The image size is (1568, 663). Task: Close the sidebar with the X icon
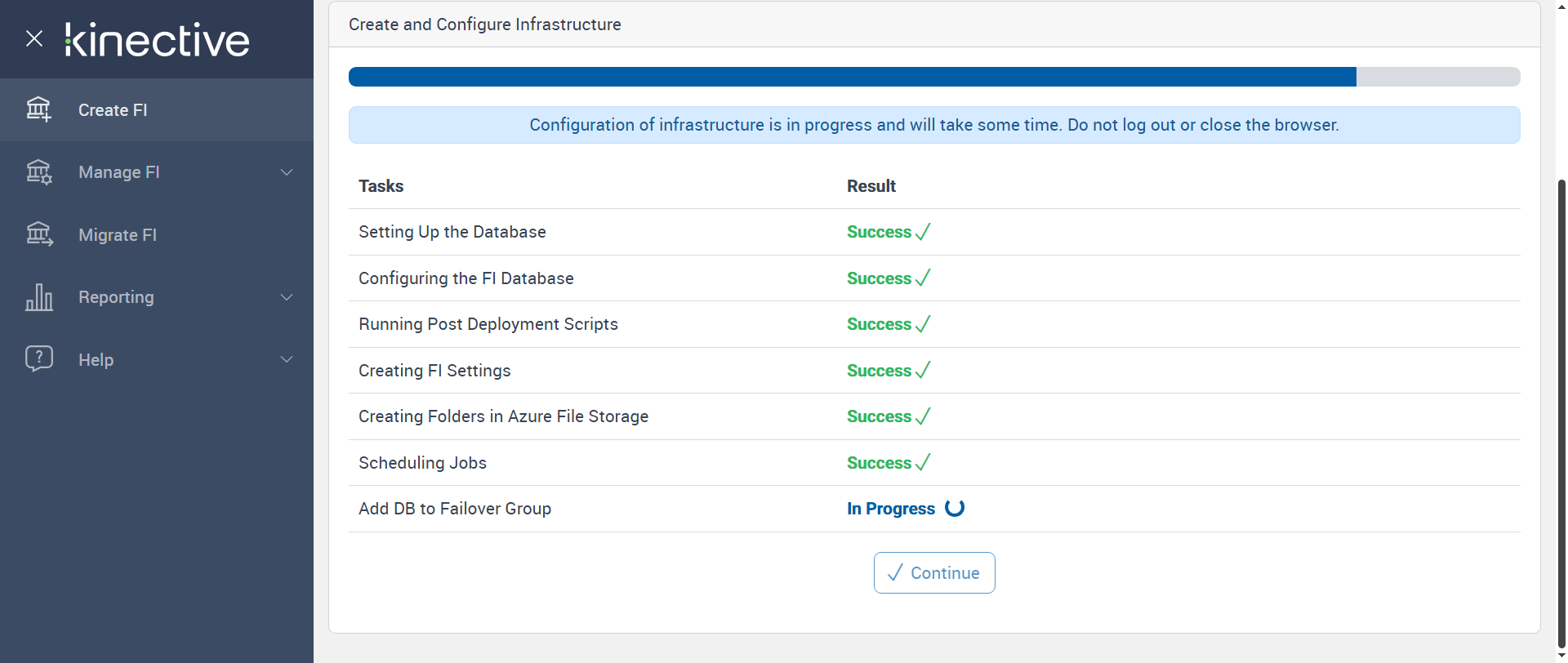click(34, 38)
